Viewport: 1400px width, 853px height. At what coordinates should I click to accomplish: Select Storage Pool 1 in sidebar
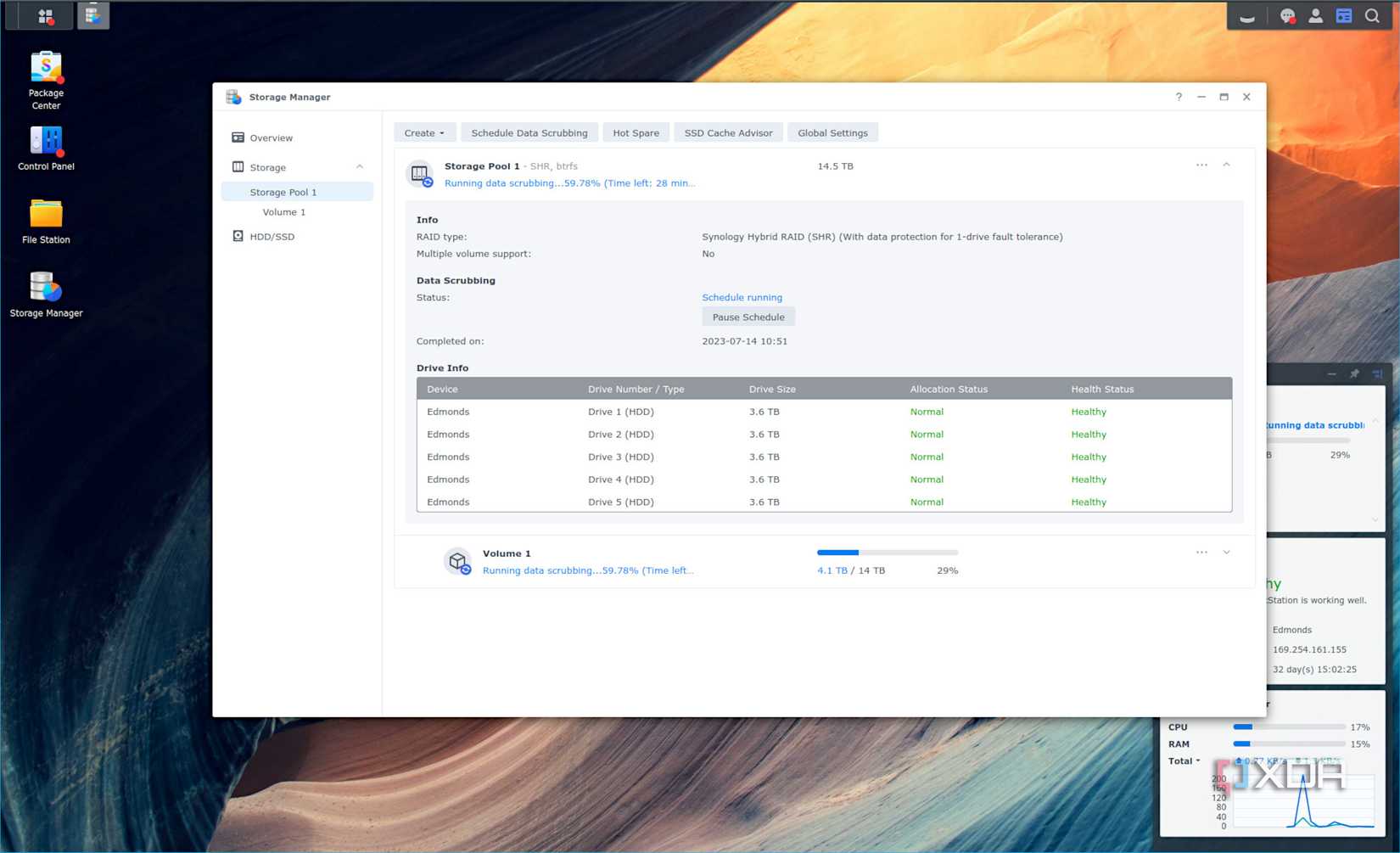(x=297, y=192)
